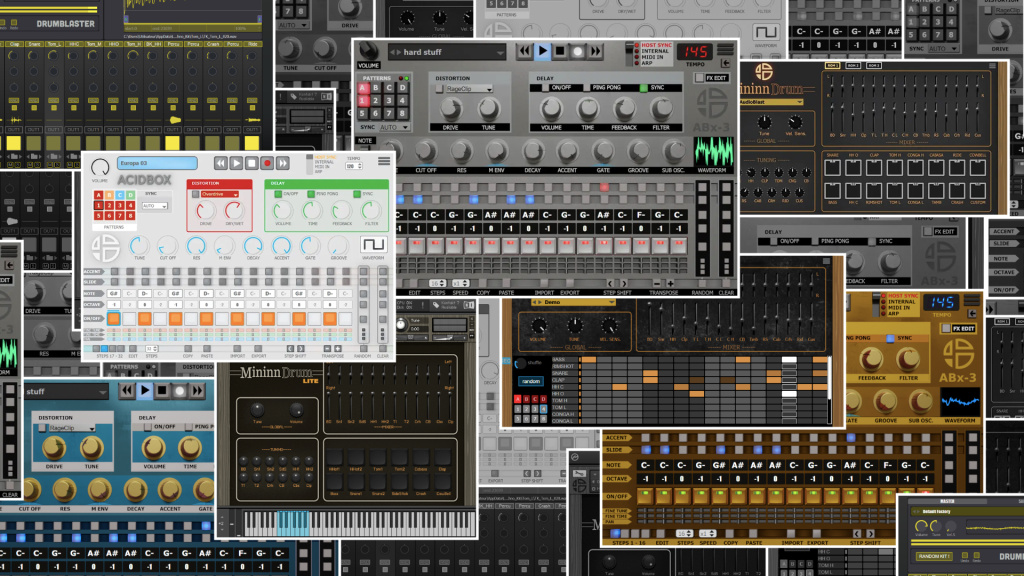Click the red record button in the ACIDBOX window
Screen dimensions: 1024x576
(266, 163)
